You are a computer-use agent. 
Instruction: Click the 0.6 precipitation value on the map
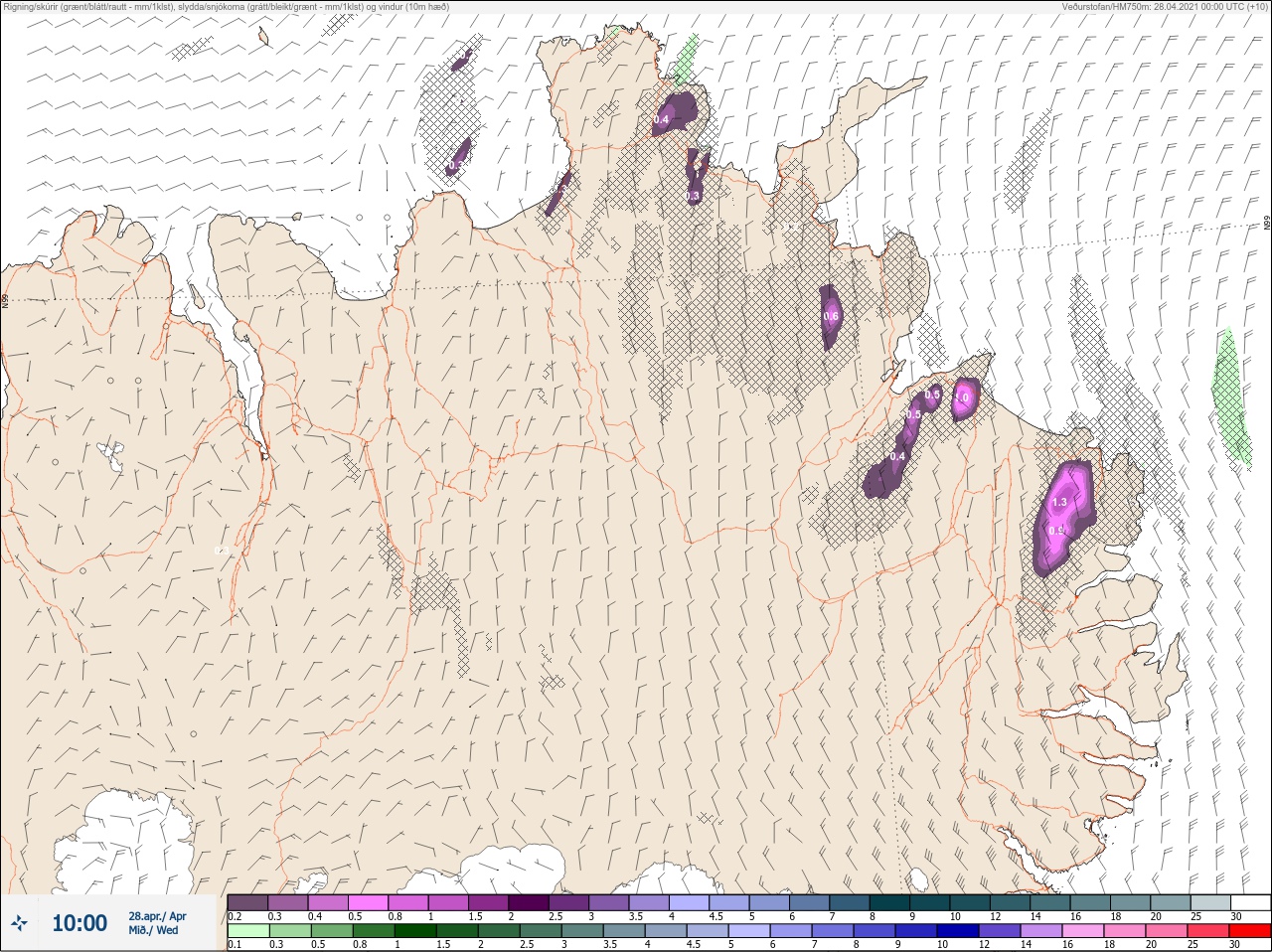(832, 316)
